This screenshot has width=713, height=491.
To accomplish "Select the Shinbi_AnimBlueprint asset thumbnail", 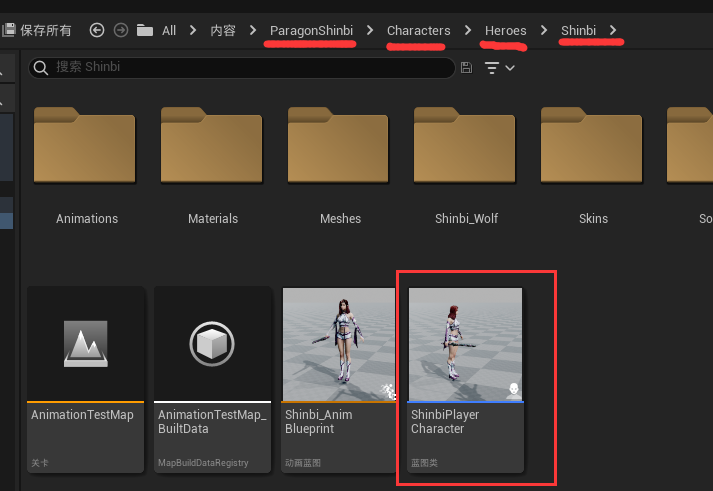I will 339,344.
